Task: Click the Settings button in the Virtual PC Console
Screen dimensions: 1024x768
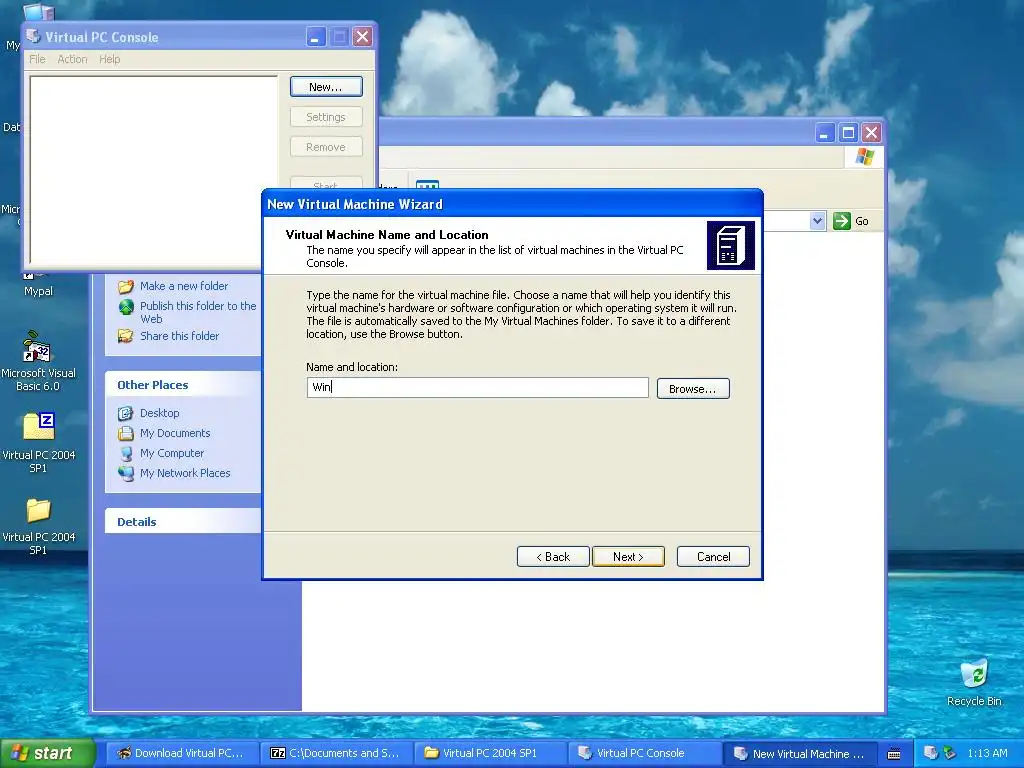Action: click(x=326, y=117)
